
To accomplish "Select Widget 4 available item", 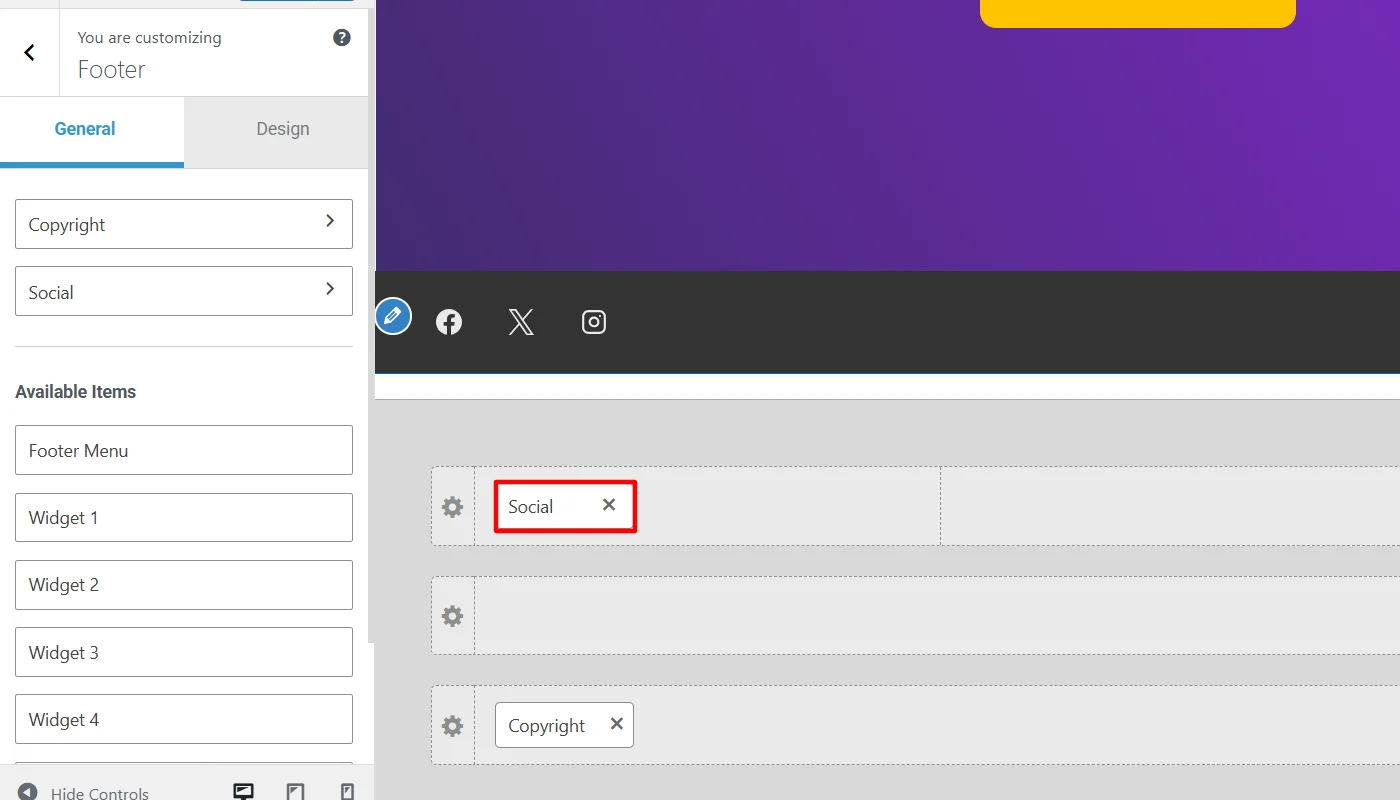I will point(184,719).
